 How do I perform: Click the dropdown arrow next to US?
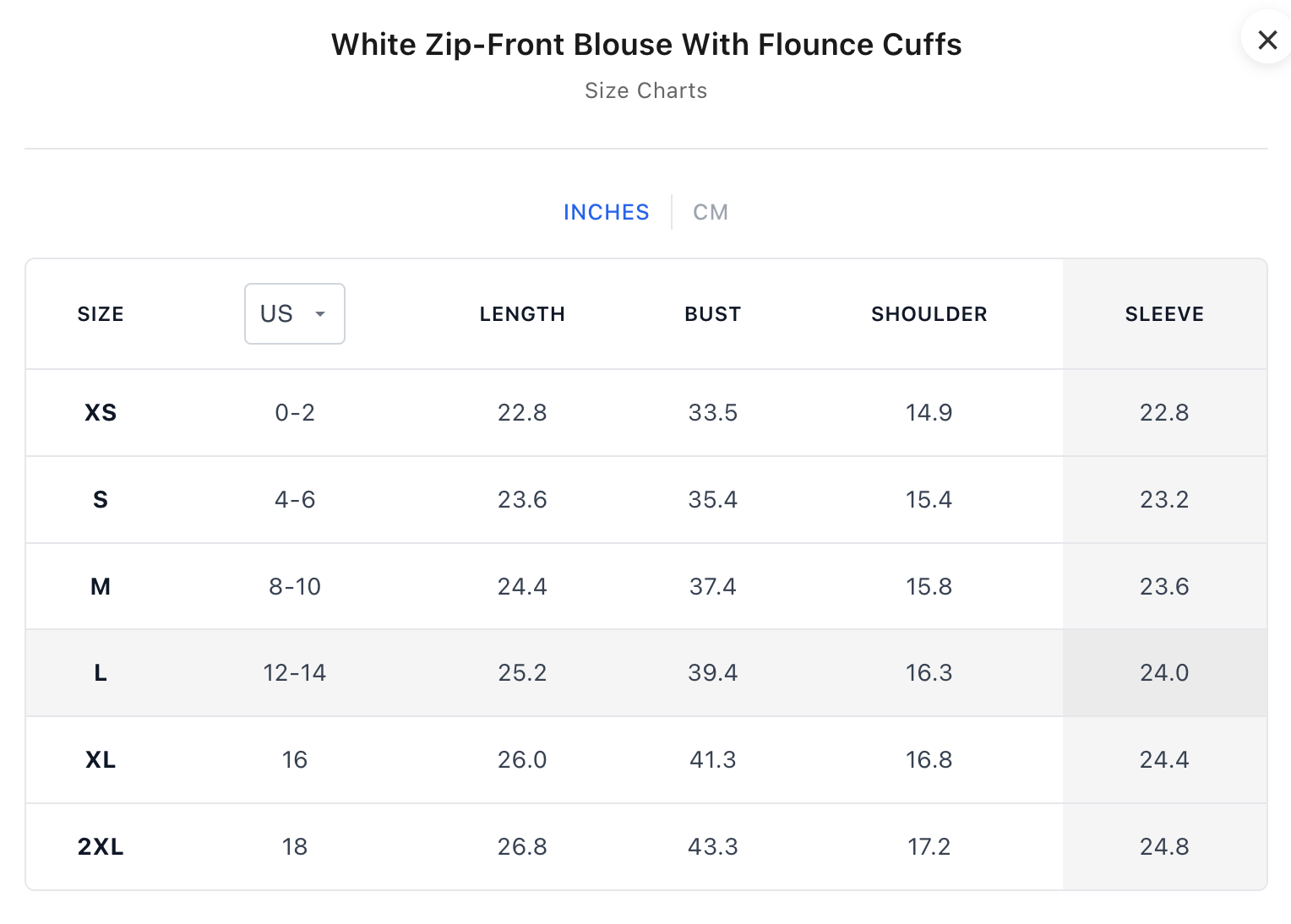coord(320,314)
